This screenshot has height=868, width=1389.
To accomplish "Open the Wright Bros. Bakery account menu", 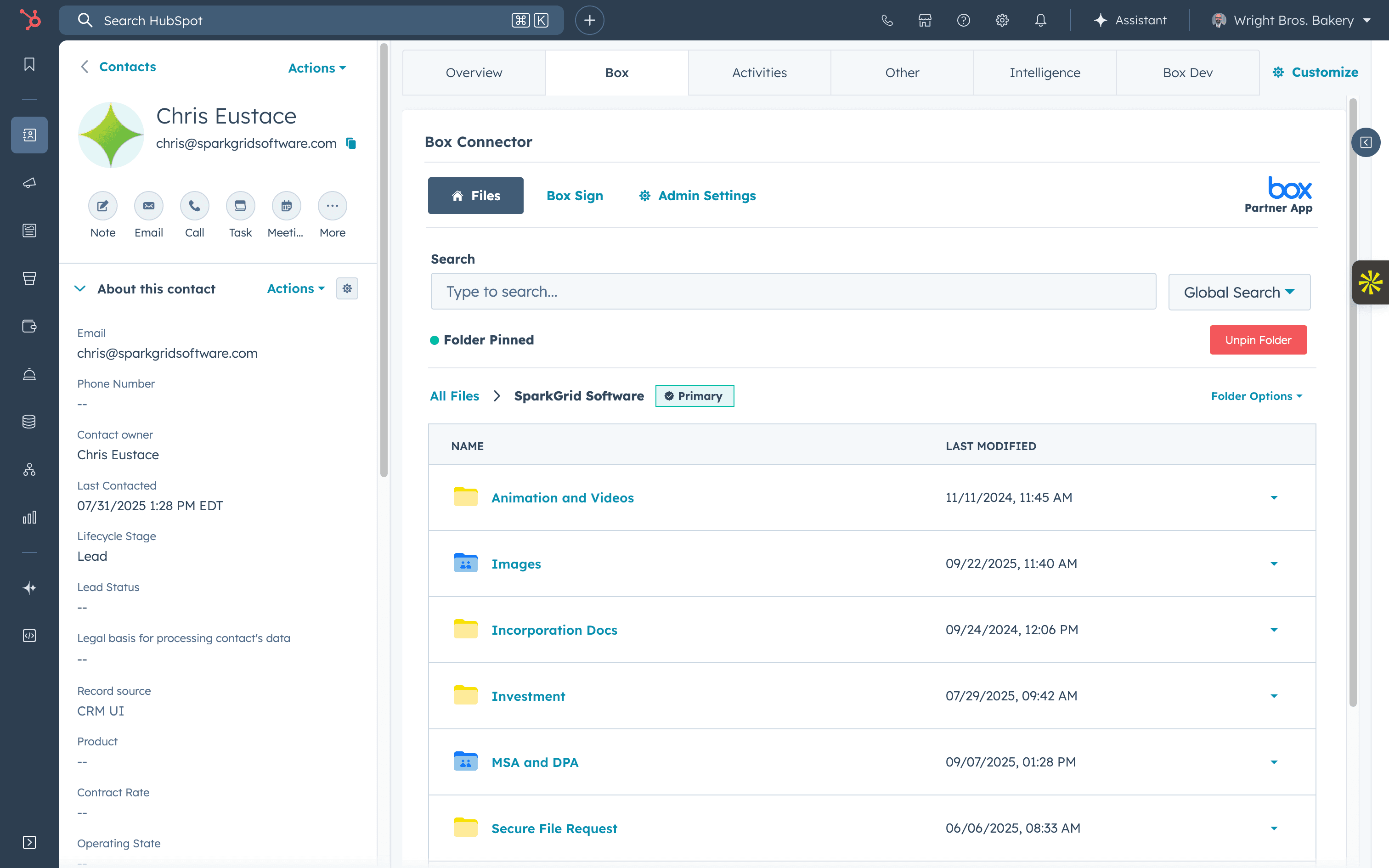I will (x=1292, y=20).
